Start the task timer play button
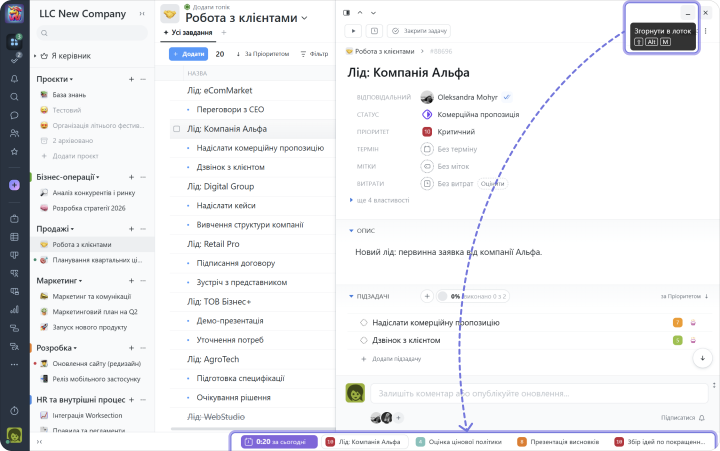 click(352, 31)
